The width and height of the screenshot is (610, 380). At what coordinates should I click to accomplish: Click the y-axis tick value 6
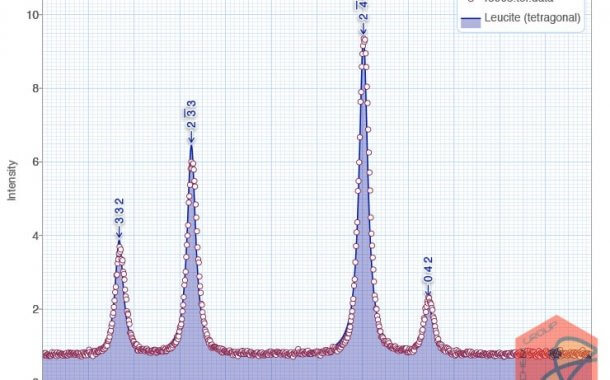pyautogui.click(x=35, y=162)
